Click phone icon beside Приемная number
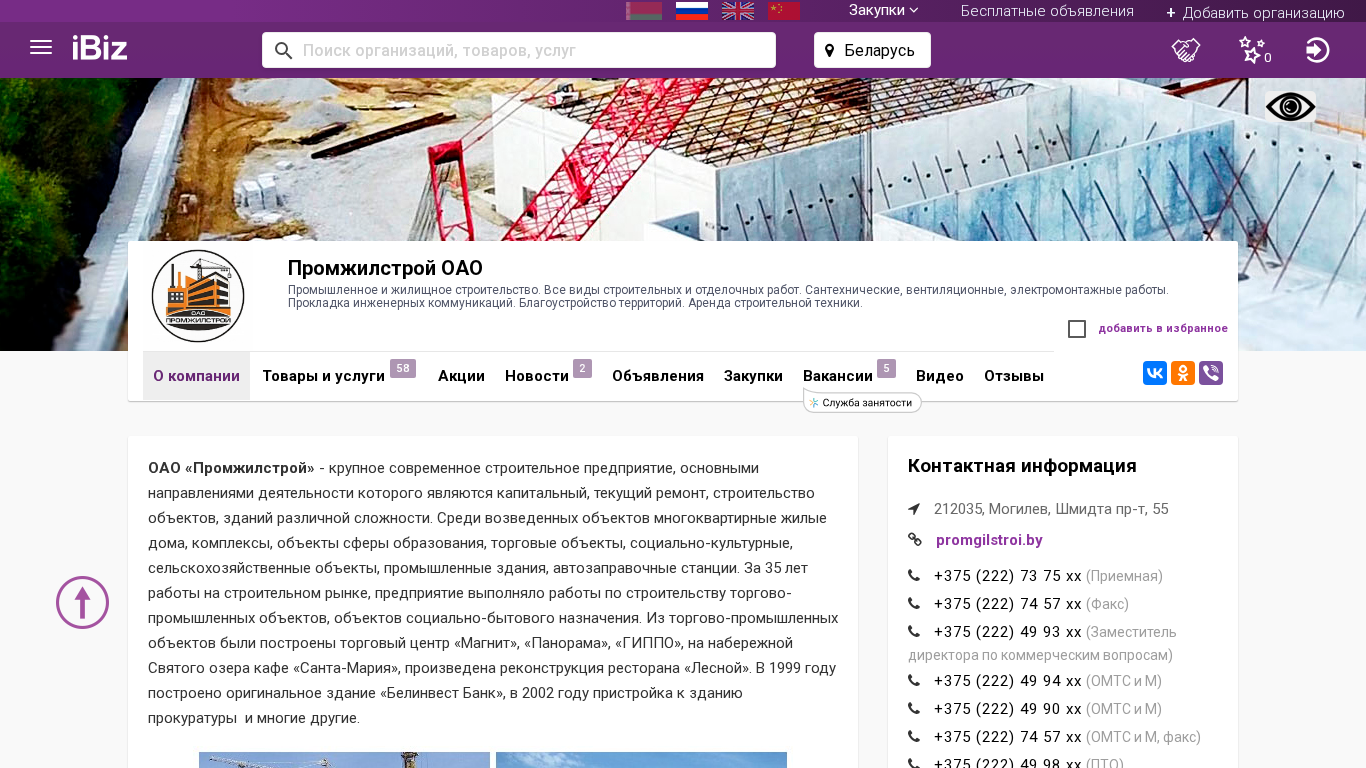 pyautogui.click(x=914, y=576)
